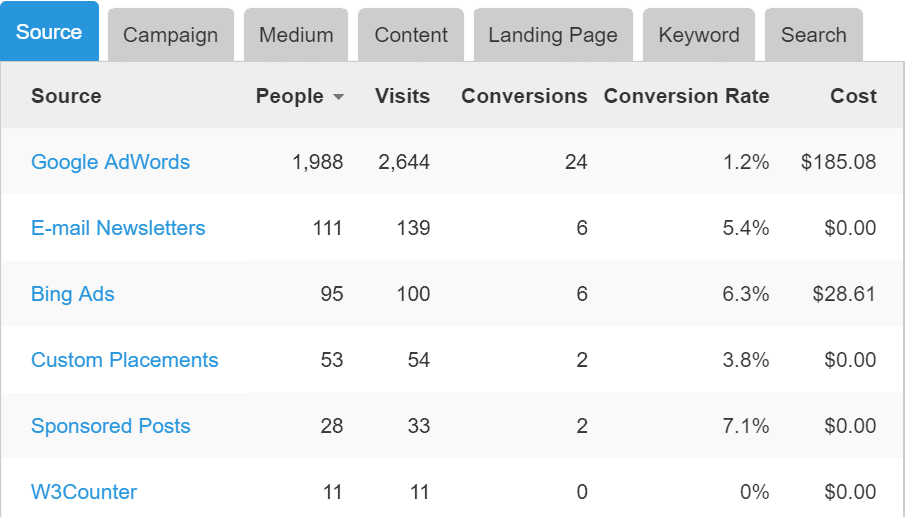Screen dimensions: 905x517
Task: Sort by the Conversions column header
Action: click(x=524, y=96)
